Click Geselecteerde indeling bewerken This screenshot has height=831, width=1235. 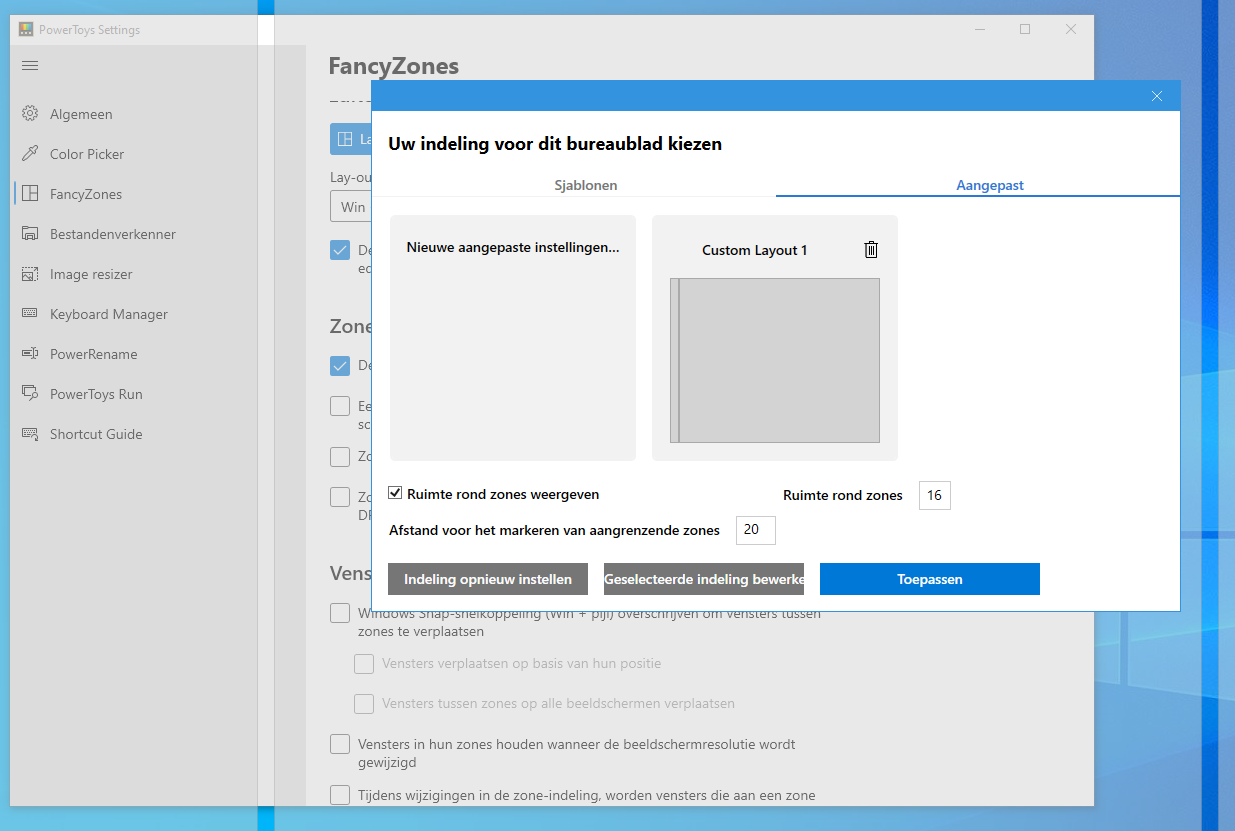click(x=703, y=578)
